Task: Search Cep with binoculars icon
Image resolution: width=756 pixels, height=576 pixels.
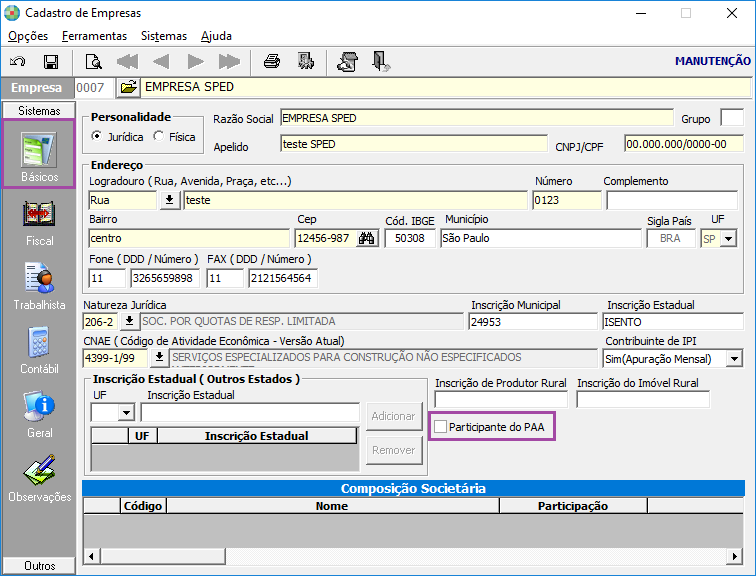Action: [366, 238]
